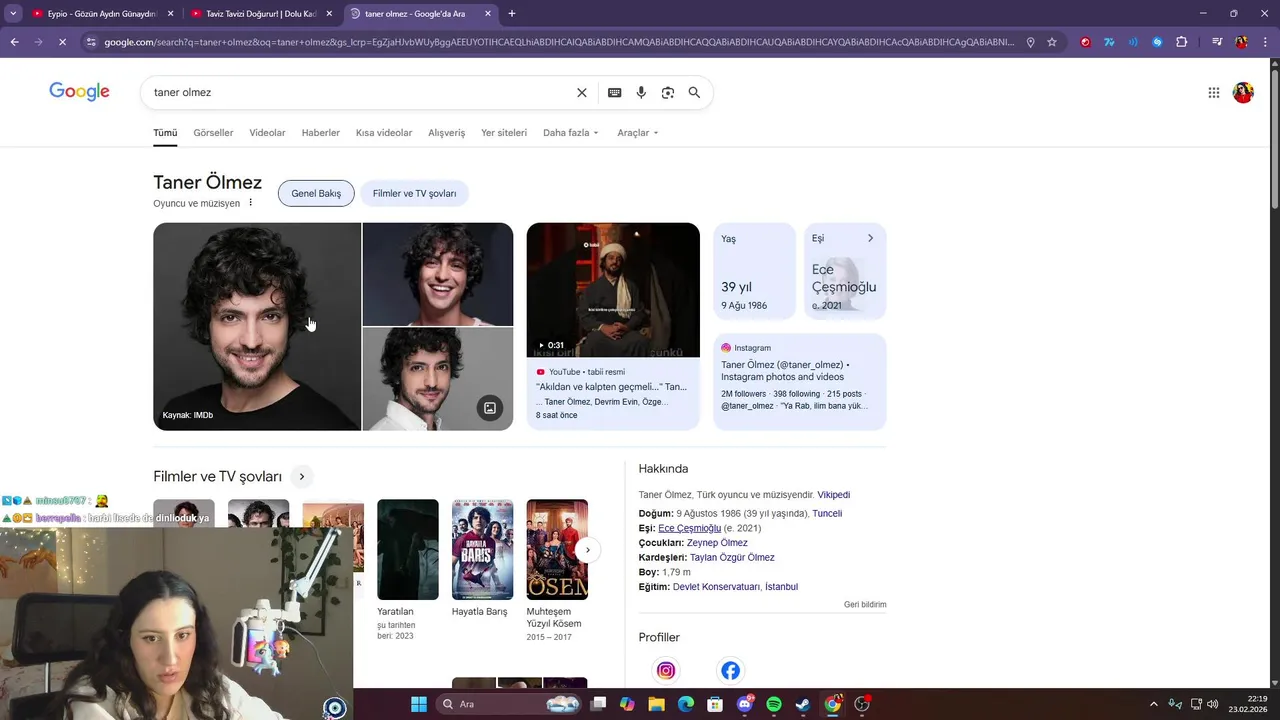1280x720 pixels.
Task: Select the Genel Bakış chip
Action: [316, 193]
